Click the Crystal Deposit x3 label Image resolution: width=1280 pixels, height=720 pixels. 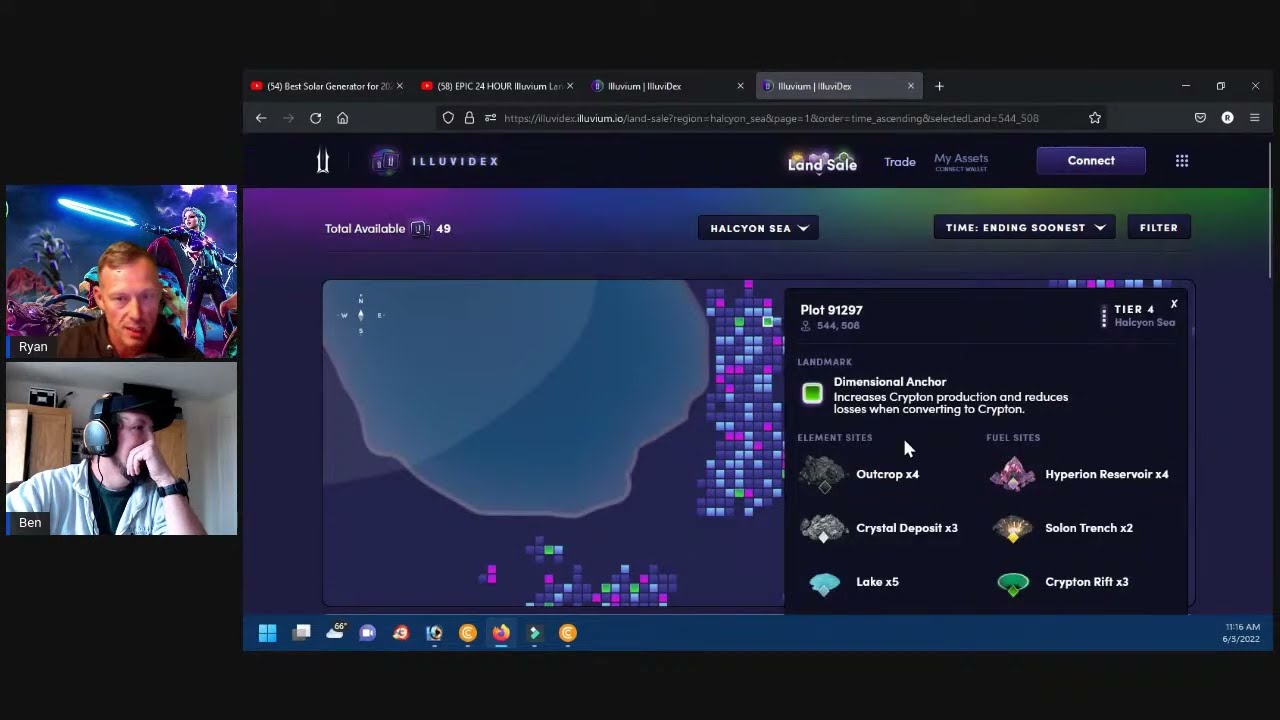pyautogui.click(x=907, y=528)
